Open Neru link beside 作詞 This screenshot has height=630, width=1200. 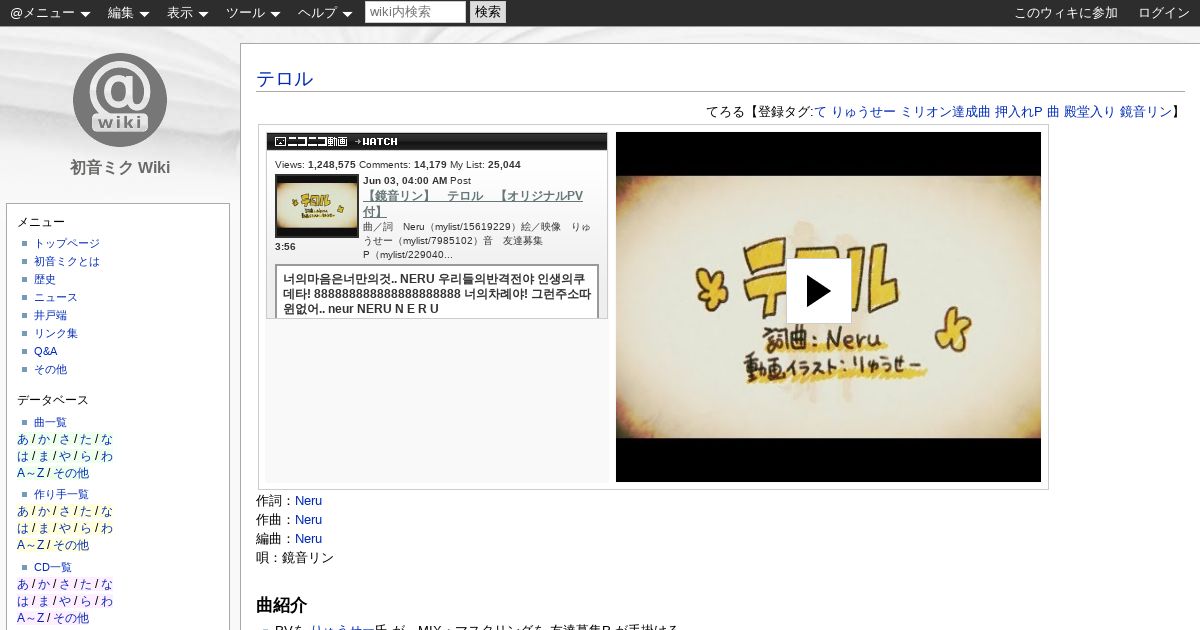pos(308,501)
